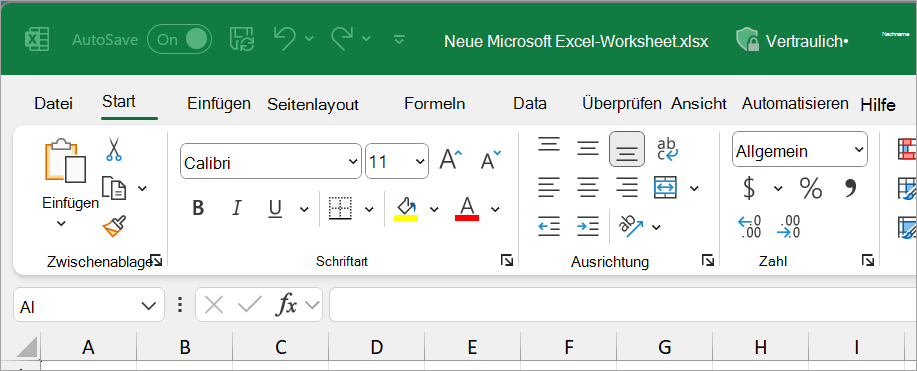The width and height of the screenshot is (917, 371).
Task: Toggle the AutoSave switch off
Action: pyautogui.click(x=180, y=40)
